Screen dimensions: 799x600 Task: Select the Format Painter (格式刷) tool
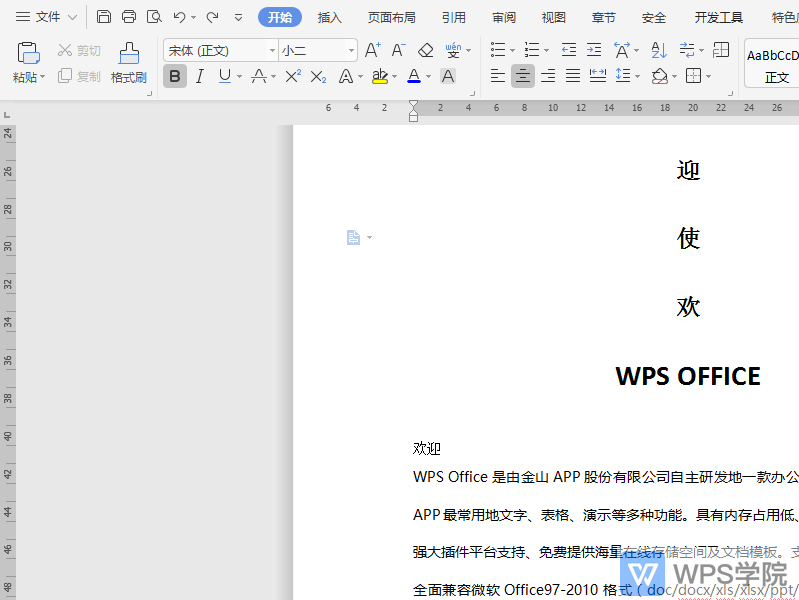click(128, 62)
